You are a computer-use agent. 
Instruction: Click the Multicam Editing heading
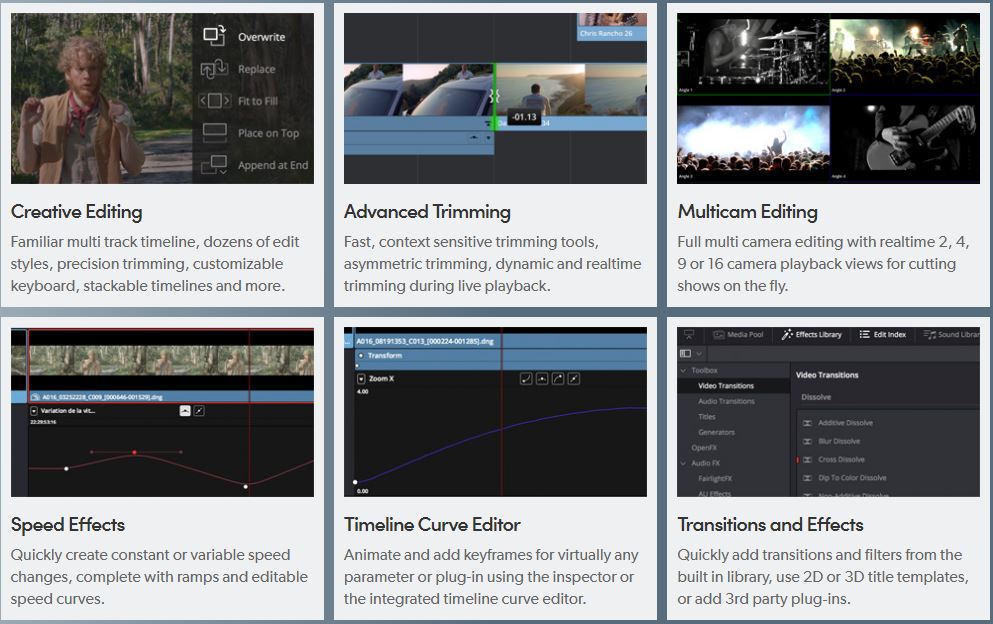[x=747, y=212]
